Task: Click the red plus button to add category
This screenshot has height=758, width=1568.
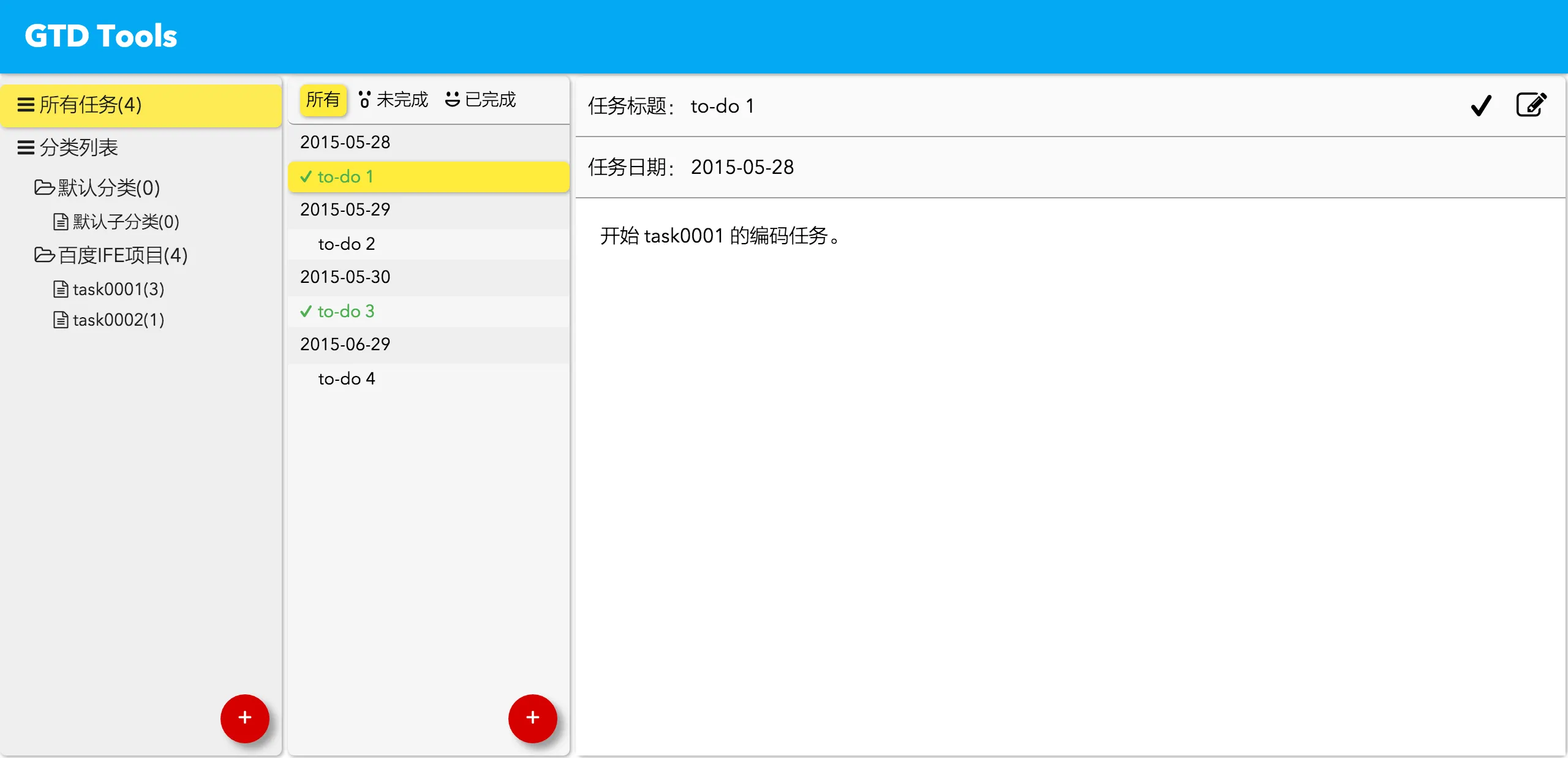Action: [x=244, y=718]
